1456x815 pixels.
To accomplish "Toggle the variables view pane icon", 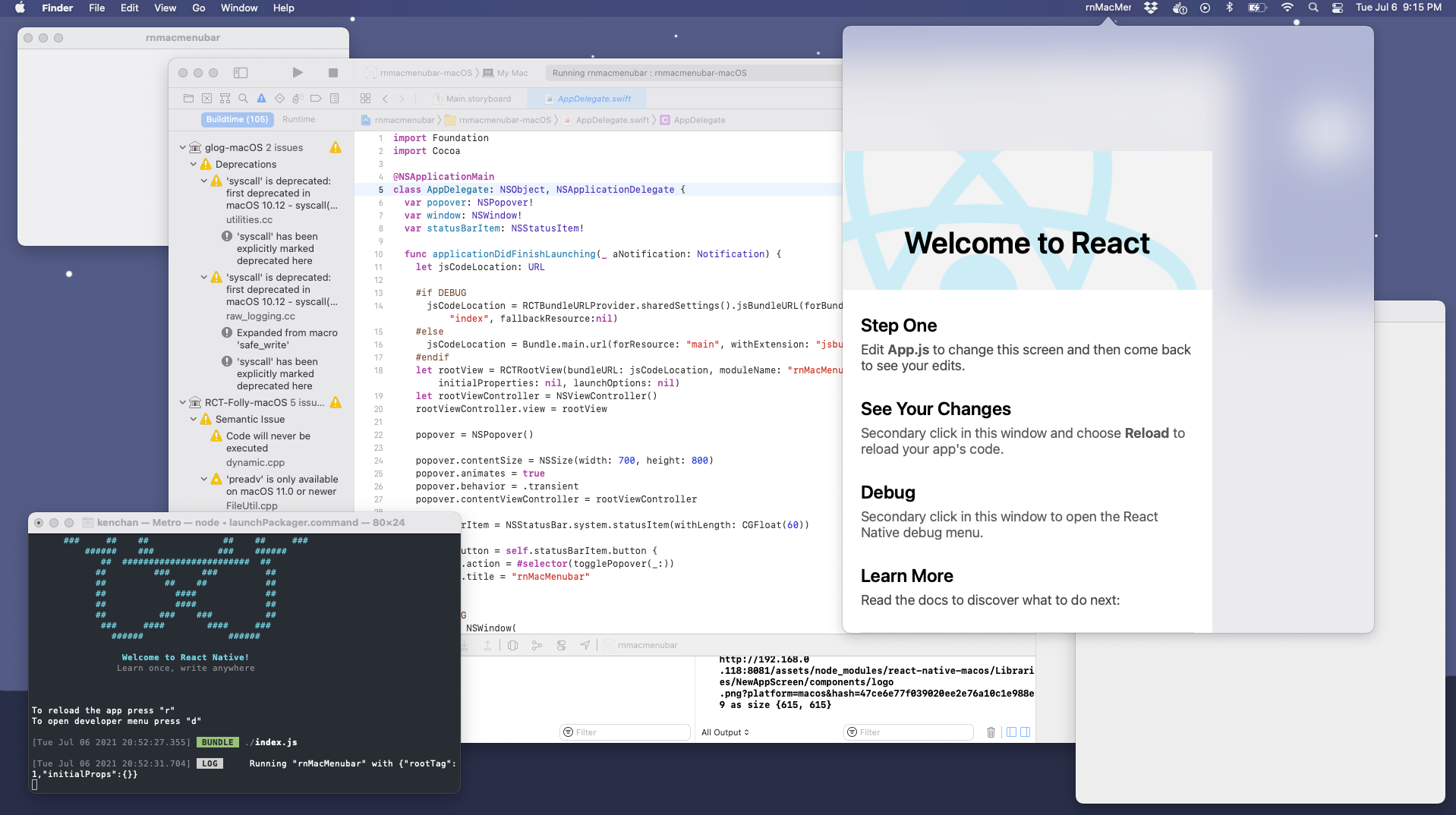I will 1011,732.
